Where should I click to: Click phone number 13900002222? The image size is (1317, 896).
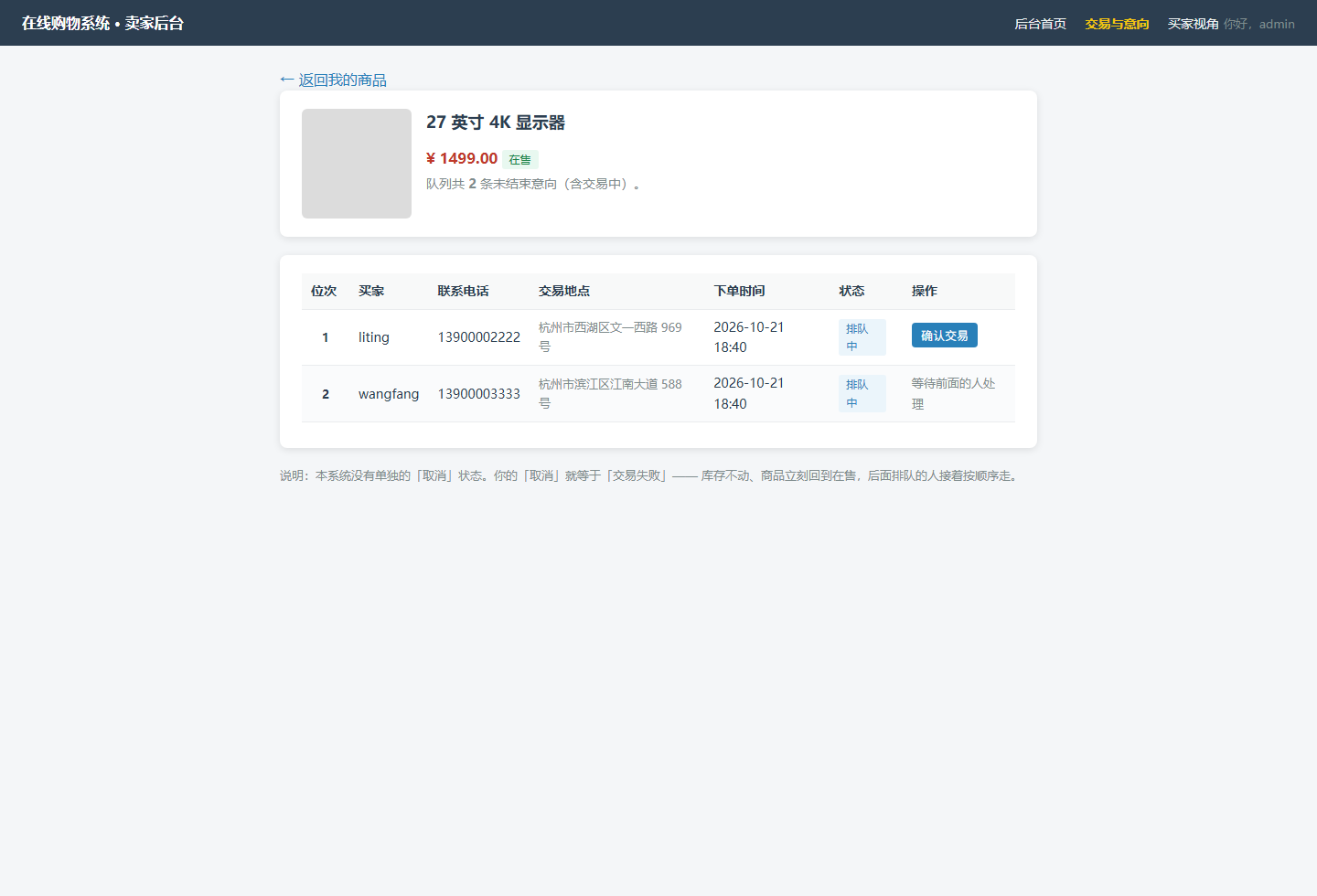click(478, 337)
